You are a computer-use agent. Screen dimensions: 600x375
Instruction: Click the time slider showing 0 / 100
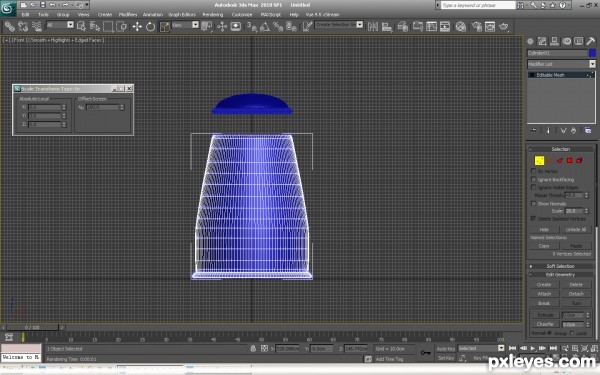point(32,328)
